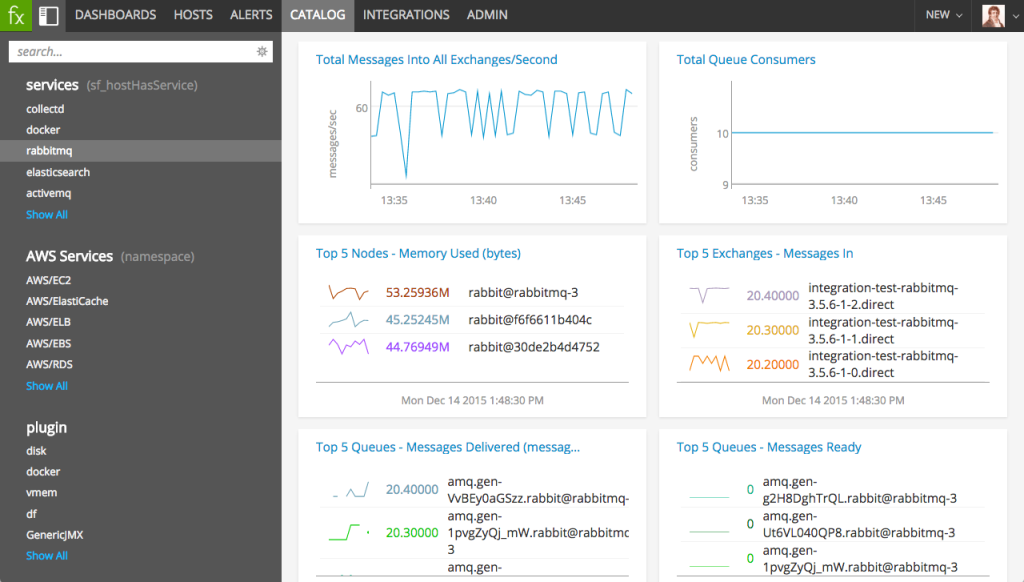Click integration-test-rabbitmq-3.5.6-1-0.direct exchange

(883, 364)
